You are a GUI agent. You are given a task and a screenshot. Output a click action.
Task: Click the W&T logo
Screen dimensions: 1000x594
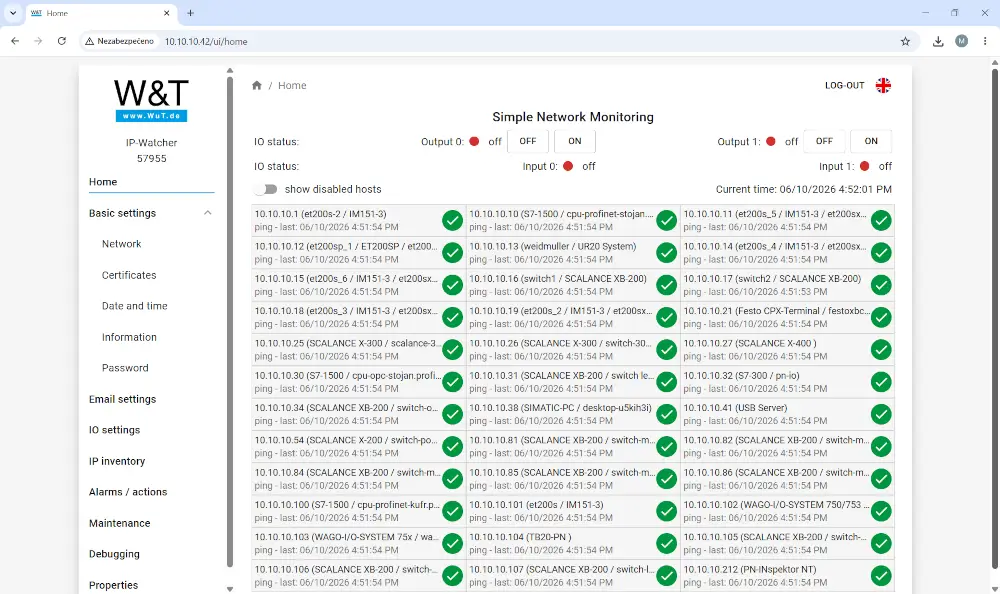(151, 101)
